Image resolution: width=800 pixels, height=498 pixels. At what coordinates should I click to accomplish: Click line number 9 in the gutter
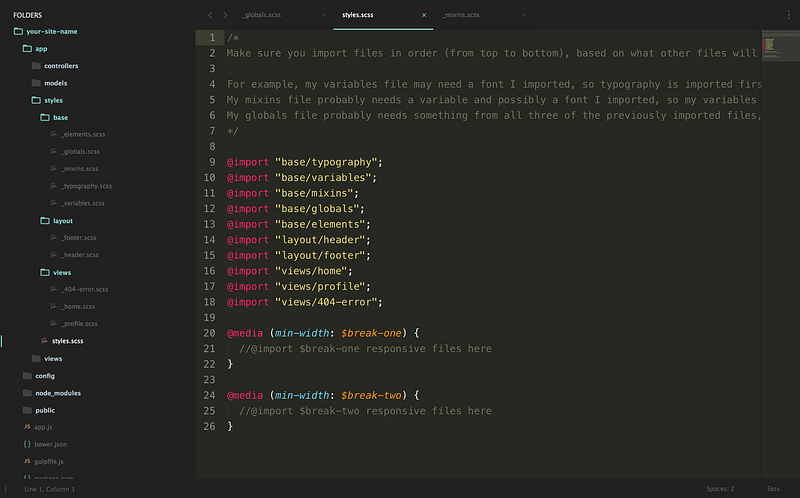pos(212,162)
